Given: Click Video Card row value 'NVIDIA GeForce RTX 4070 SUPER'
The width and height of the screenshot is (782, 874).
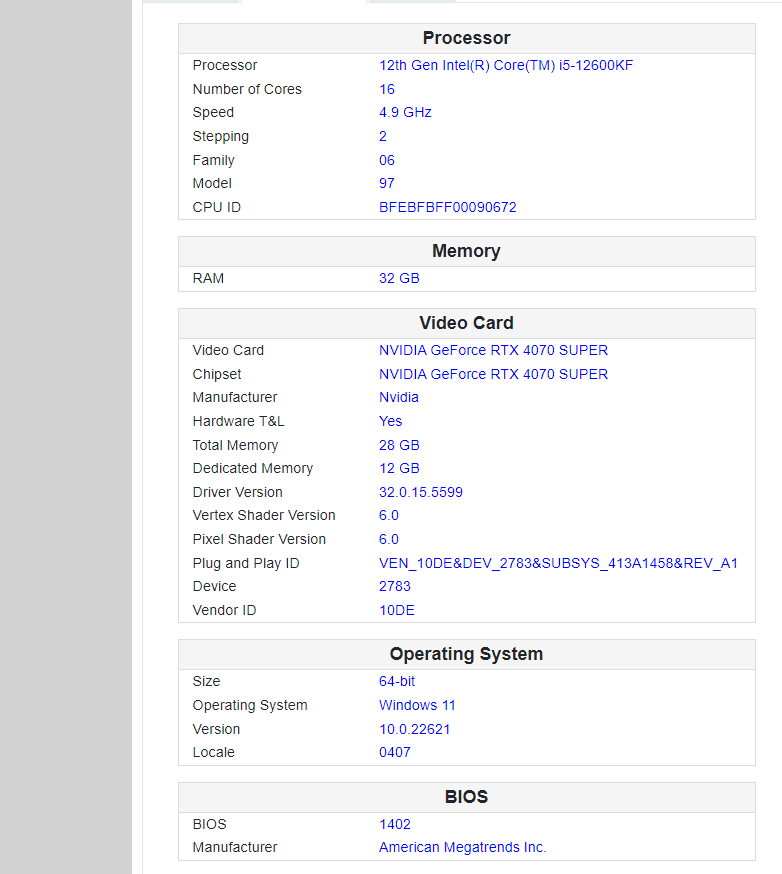Looking at the screenshot, I should coord(493,350).
